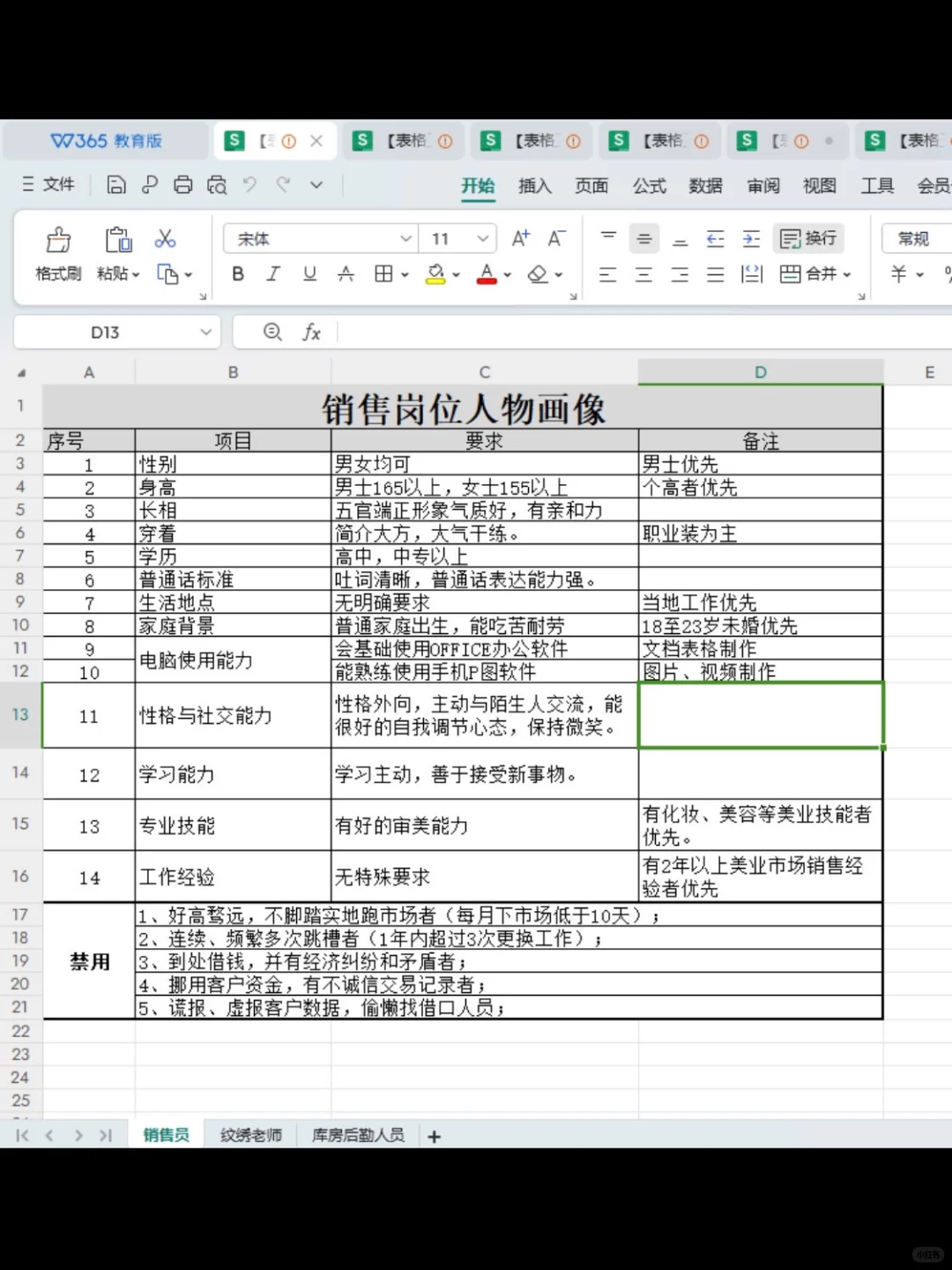Jump to the last sheet with the >| arrow
This screenshot has height=1270, width=952.
pos(106,1135)
